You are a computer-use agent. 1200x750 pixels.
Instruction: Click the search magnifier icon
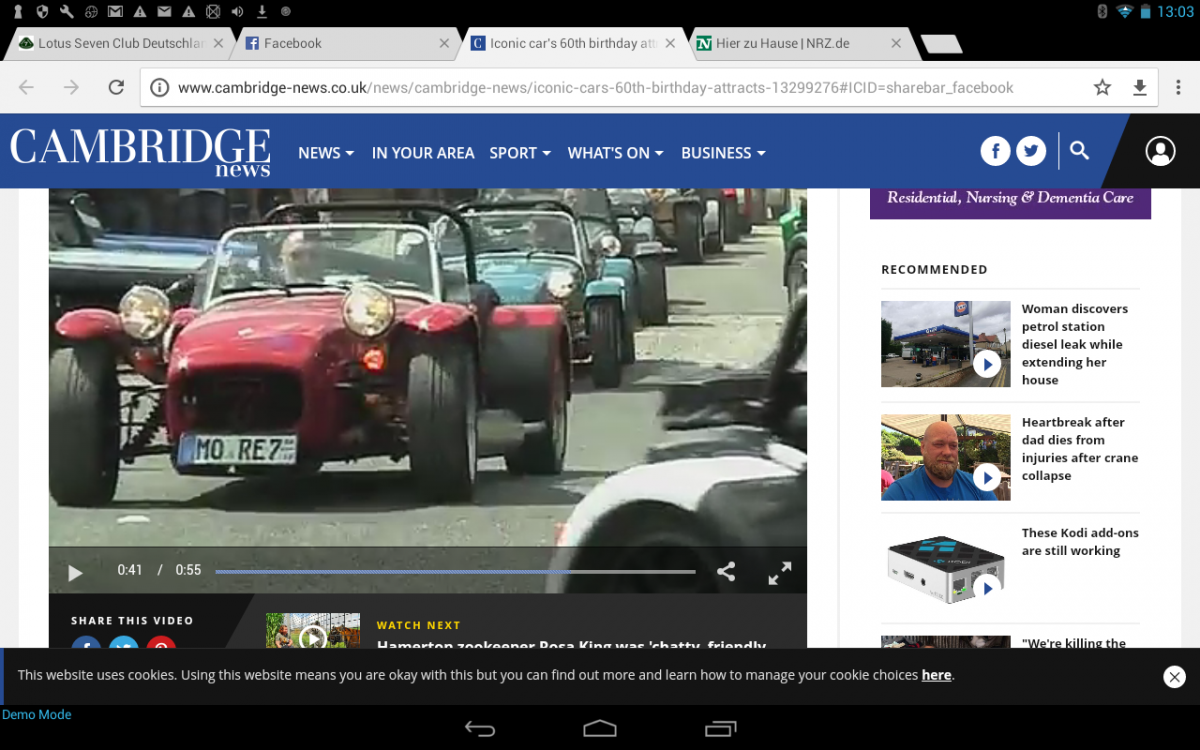pyautogui.click(x=1079, y=151)
